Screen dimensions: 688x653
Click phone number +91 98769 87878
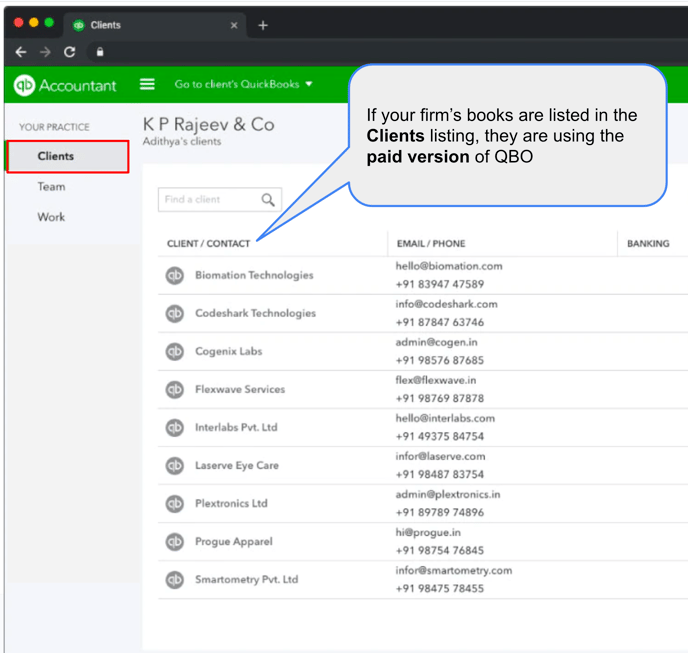pos(440,398)
